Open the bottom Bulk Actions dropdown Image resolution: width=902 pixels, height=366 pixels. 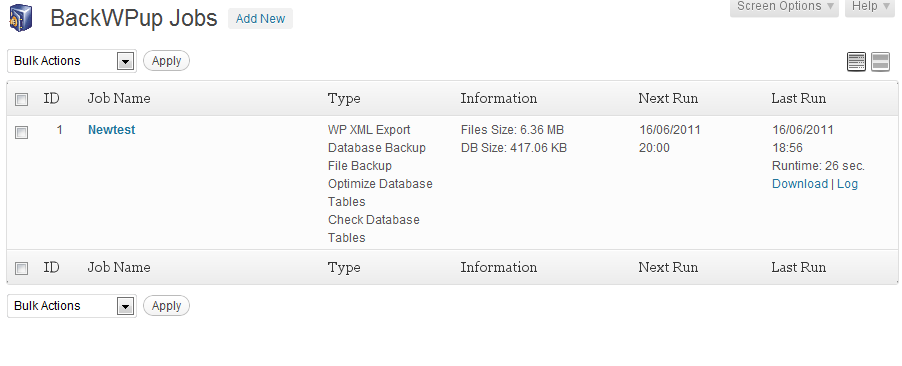coord(72,306)
